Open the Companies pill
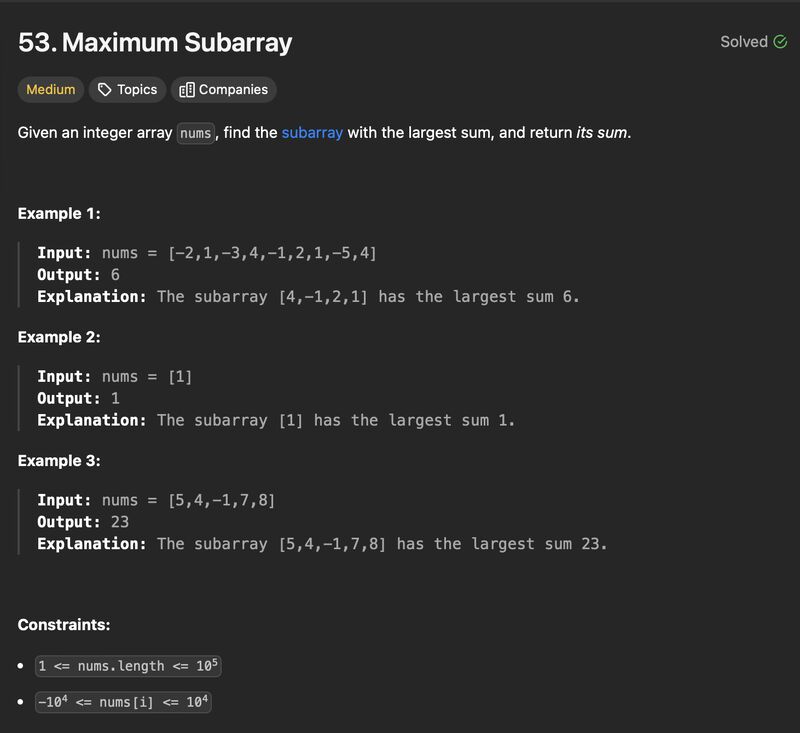 click(223, 90)
